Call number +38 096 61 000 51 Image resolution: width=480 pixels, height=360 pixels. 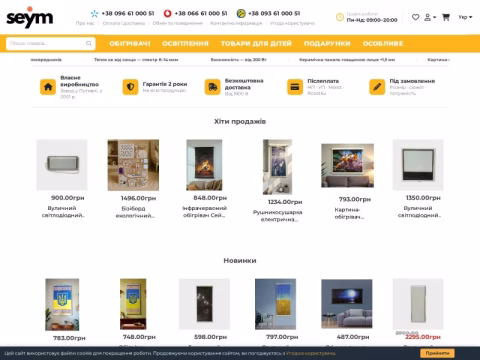[x=128, y=14]
